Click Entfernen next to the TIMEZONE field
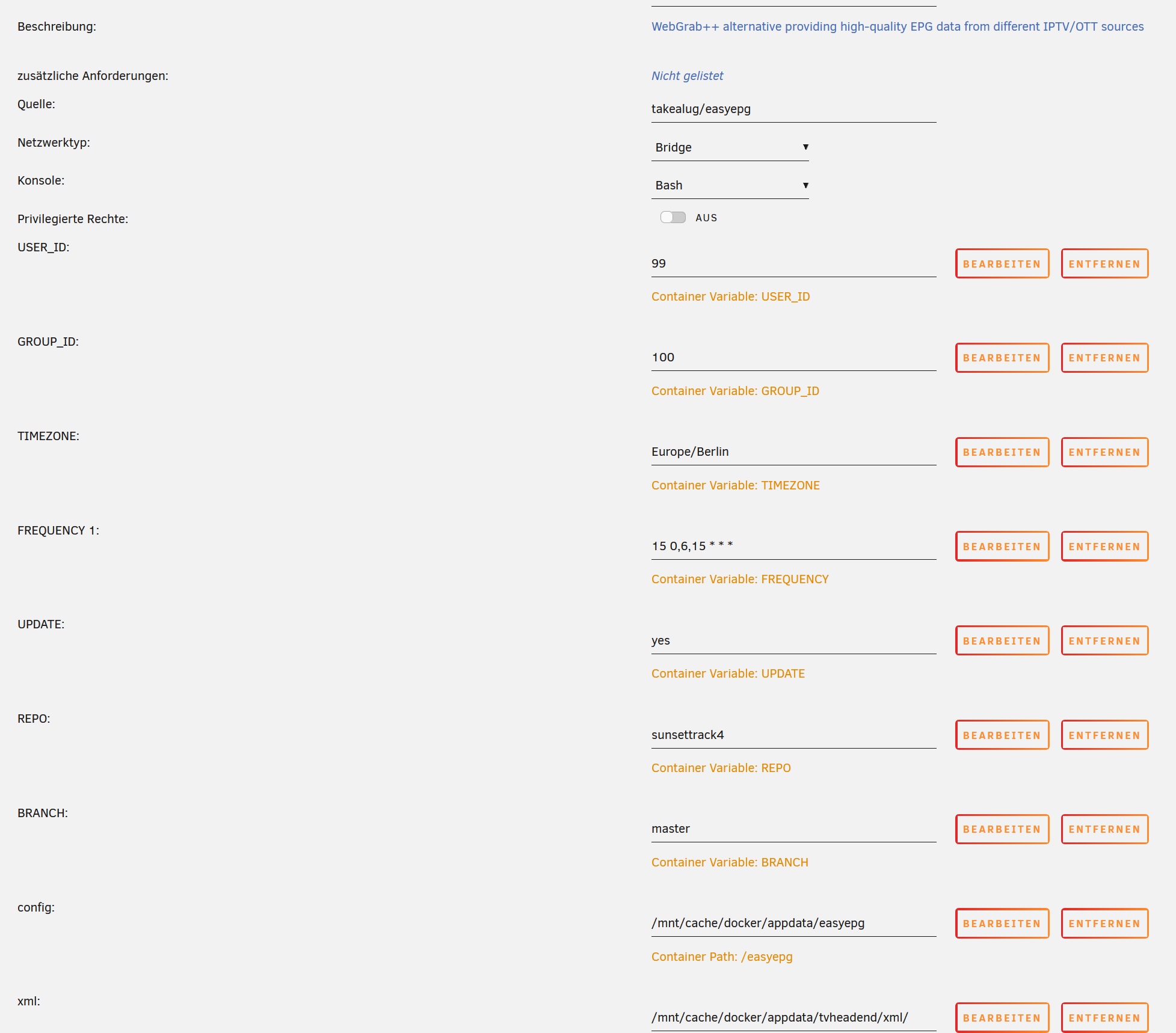Screen dimensions: 1176x1033 pos(1104,452)
